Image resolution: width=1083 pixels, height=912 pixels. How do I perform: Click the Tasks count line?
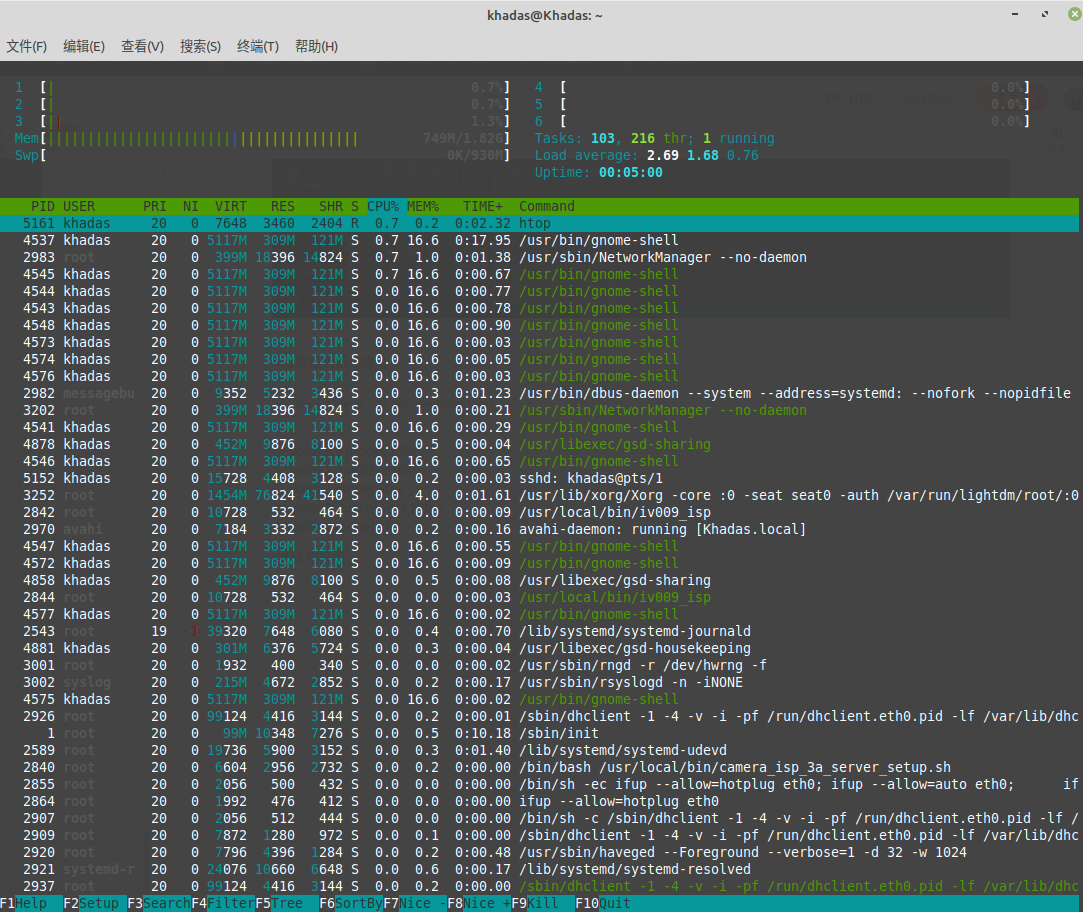pyautogui.click(x=655, y=139)
